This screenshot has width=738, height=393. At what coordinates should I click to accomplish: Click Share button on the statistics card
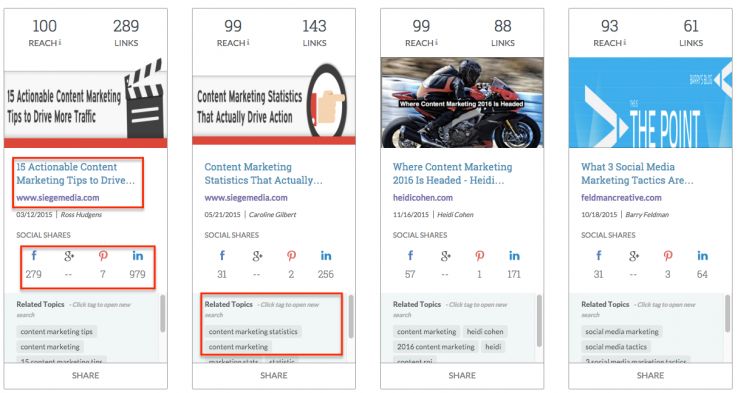coord(274,376)
